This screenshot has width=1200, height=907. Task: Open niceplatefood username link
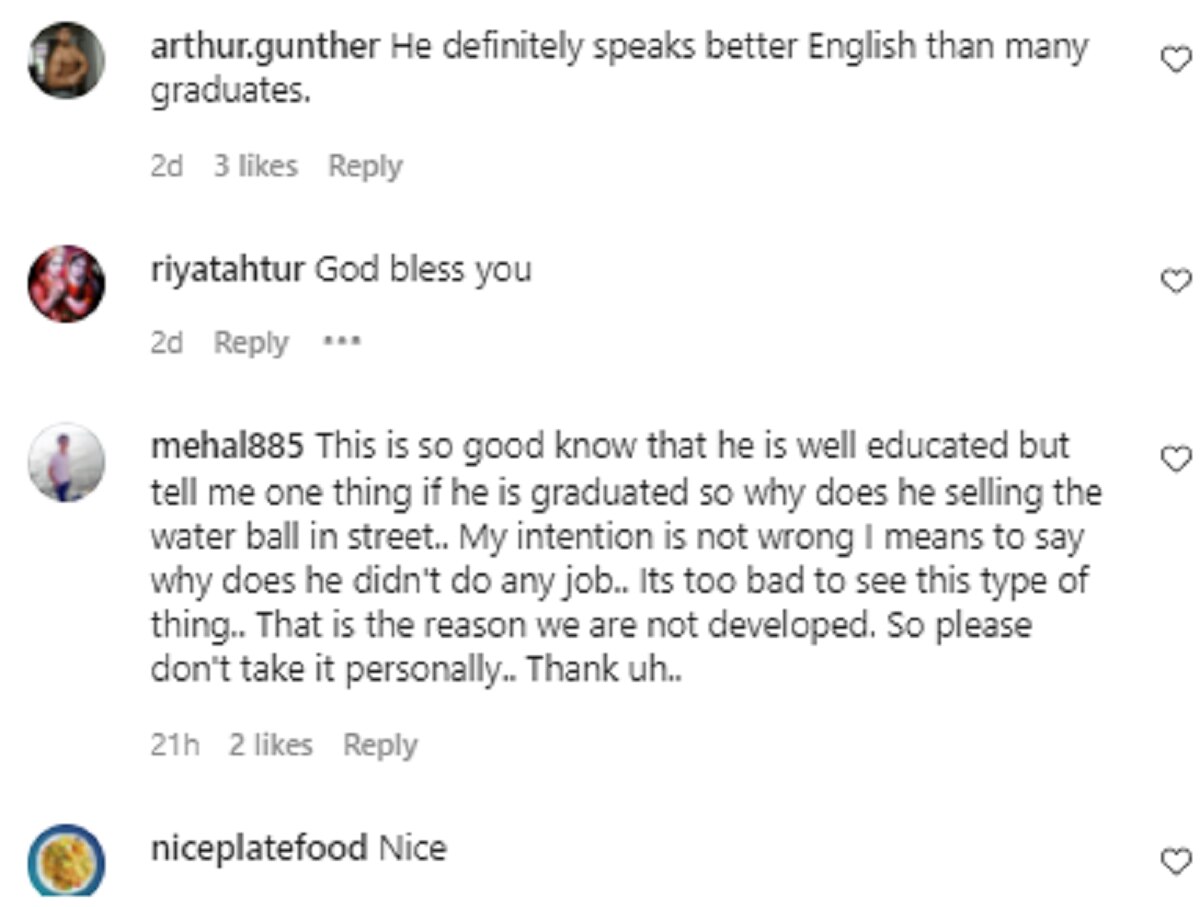tap(258, 849)
